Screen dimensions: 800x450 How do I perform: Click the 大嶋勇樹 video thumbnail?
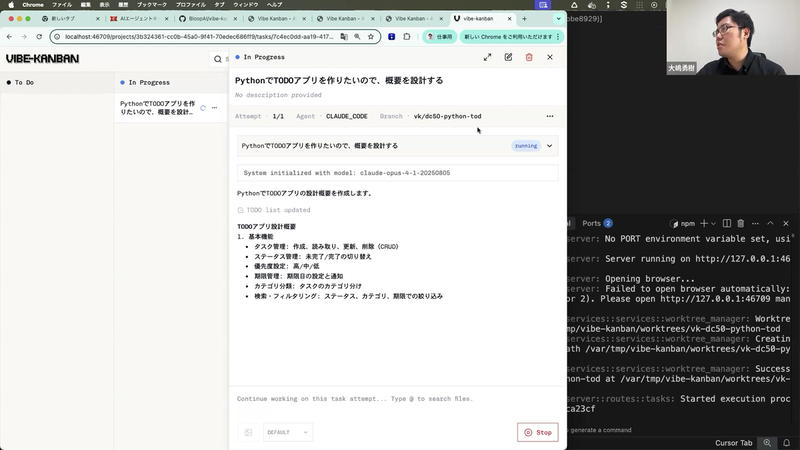(733, 37)
